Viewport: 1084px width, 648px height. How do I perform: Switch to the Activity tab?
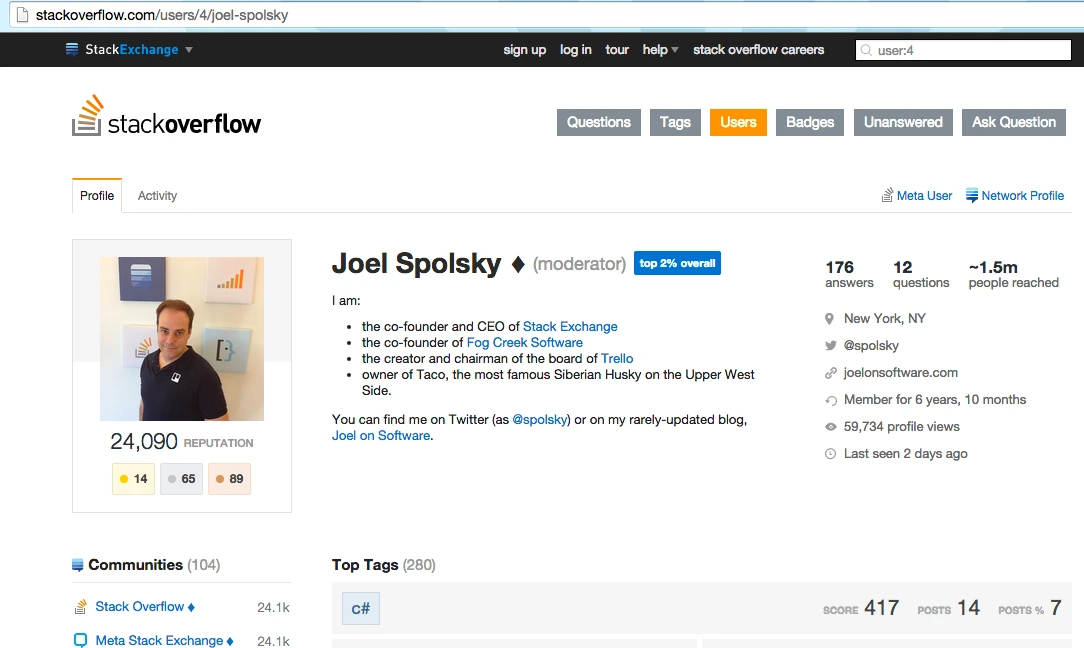pos(157,196)
